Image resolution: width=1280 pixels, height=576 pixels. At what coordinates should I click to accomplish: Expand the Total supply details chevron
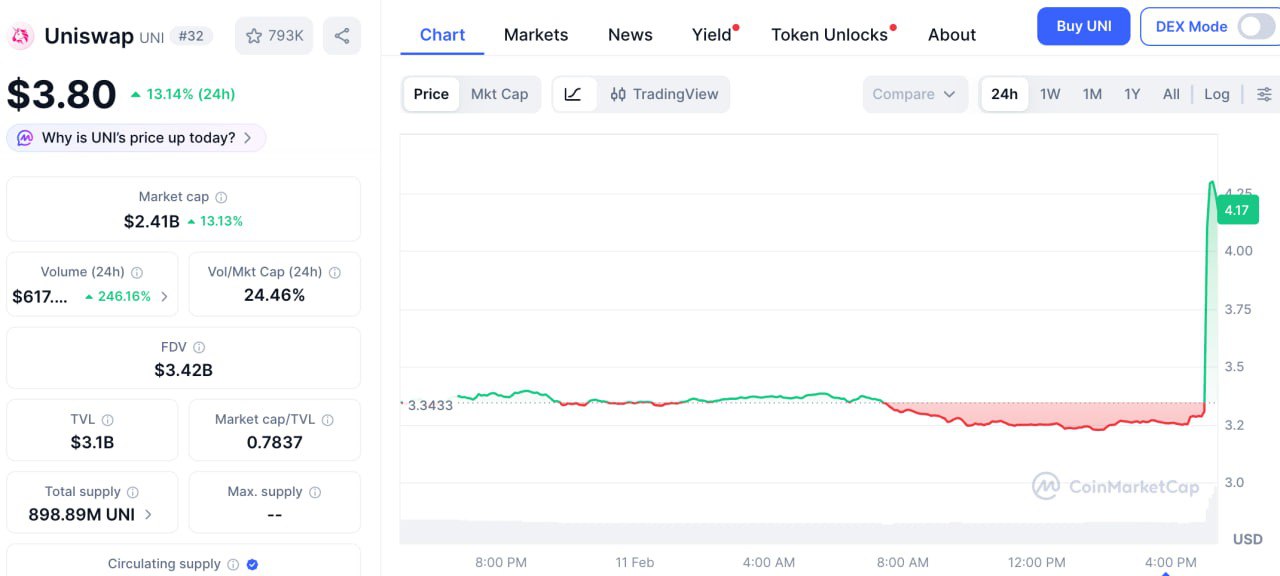149,515
